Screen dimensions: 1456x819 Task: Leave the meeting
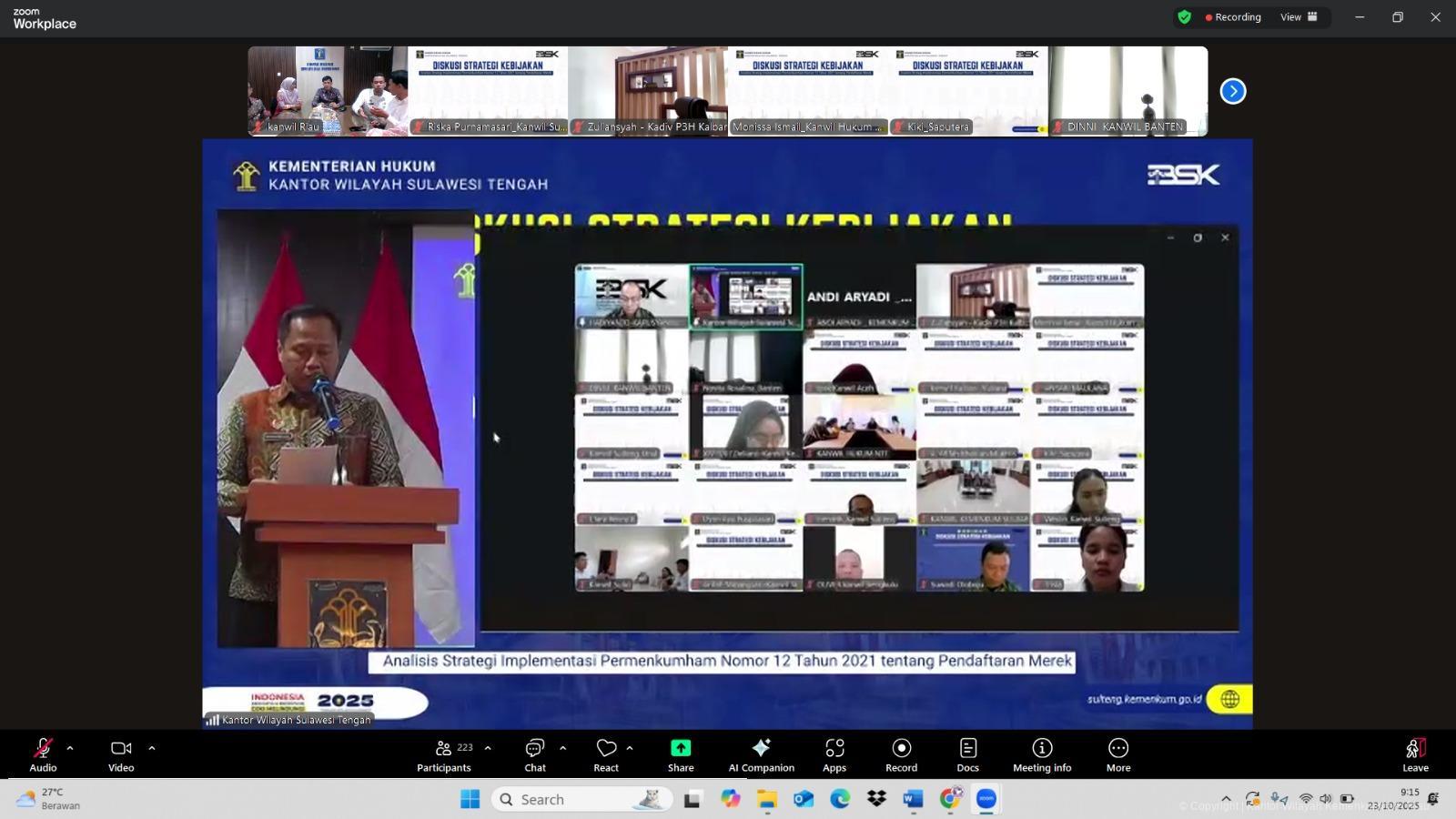point(1415,753)
